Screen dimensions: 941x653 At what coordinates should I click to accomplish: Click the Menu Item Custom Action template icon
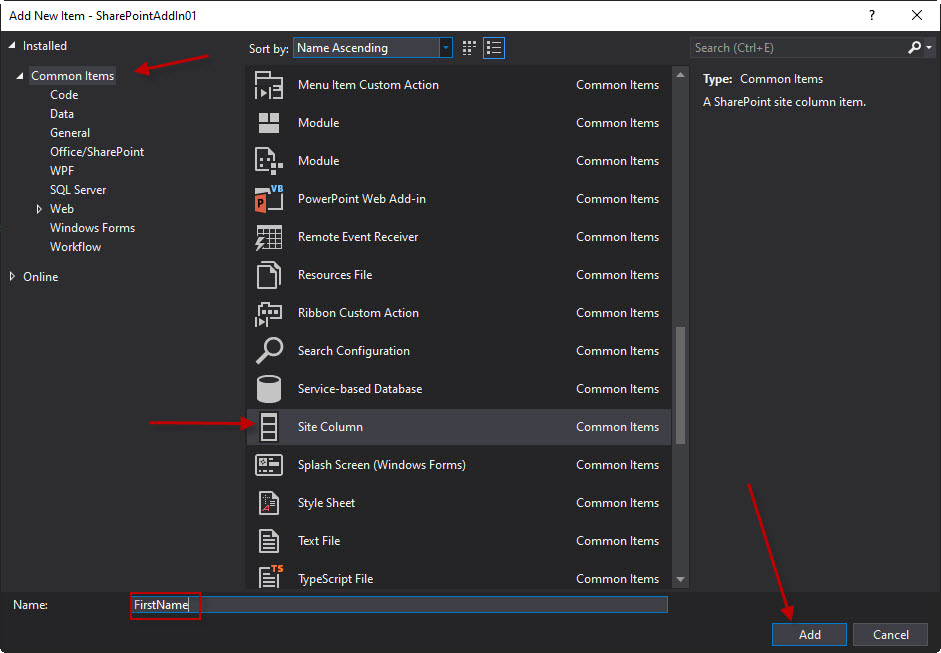[x=269, y=85]
